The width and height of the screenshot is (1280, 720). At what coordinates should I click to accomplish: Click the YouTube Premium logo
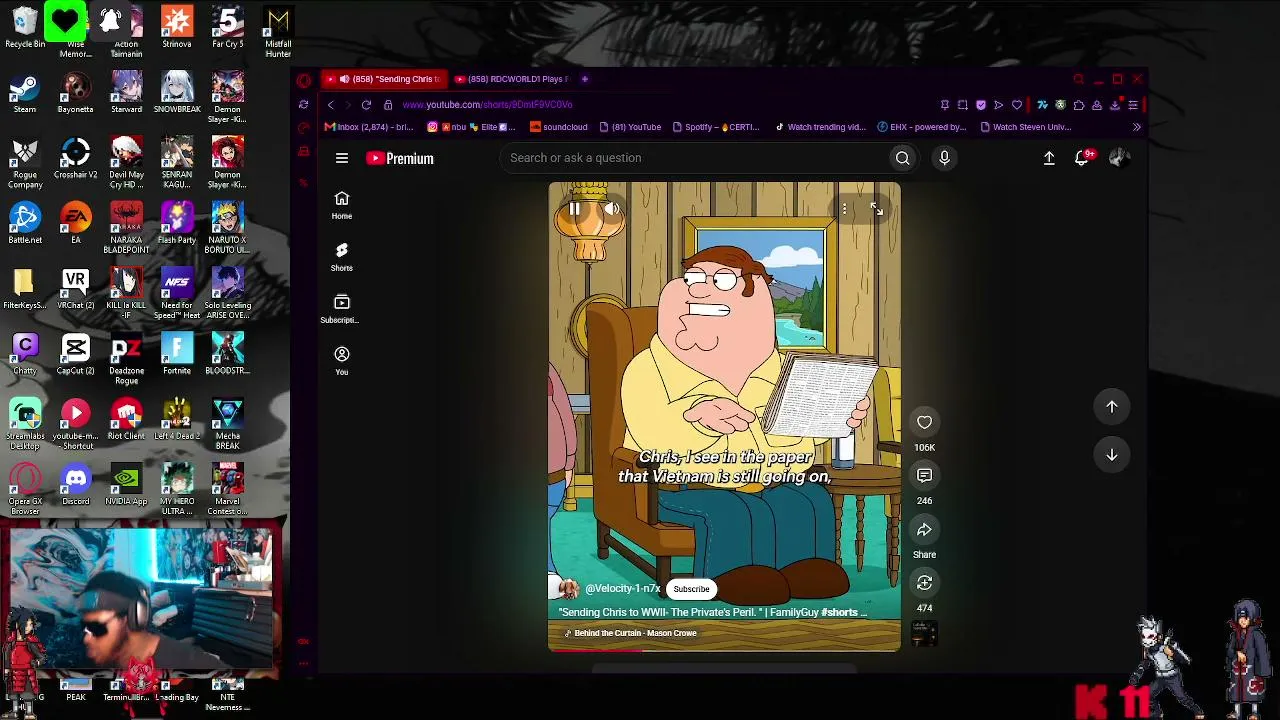pyautogui.click(x=400, y=158)
